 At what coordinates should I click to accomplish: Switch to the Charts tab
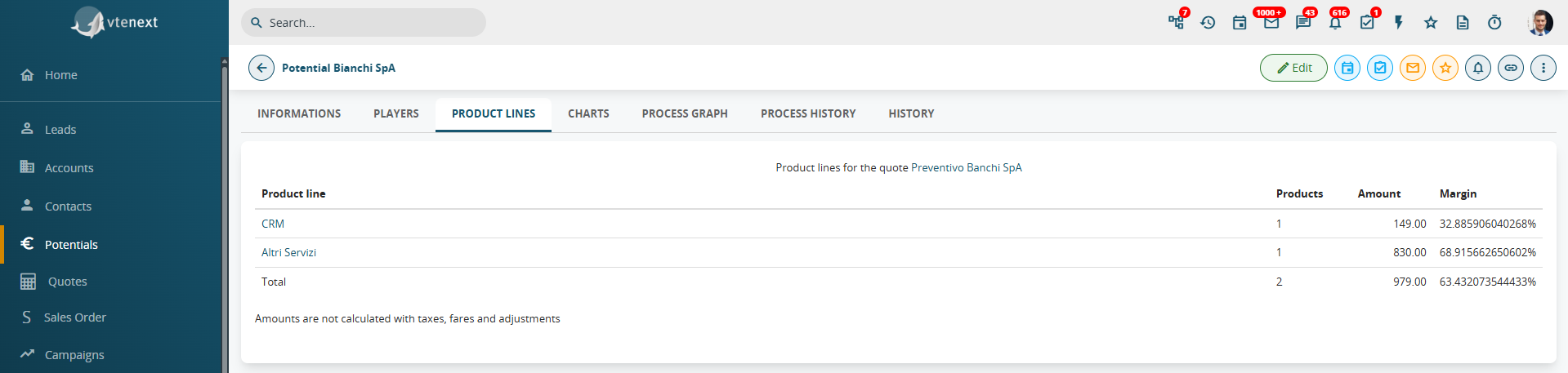[588, 113]
